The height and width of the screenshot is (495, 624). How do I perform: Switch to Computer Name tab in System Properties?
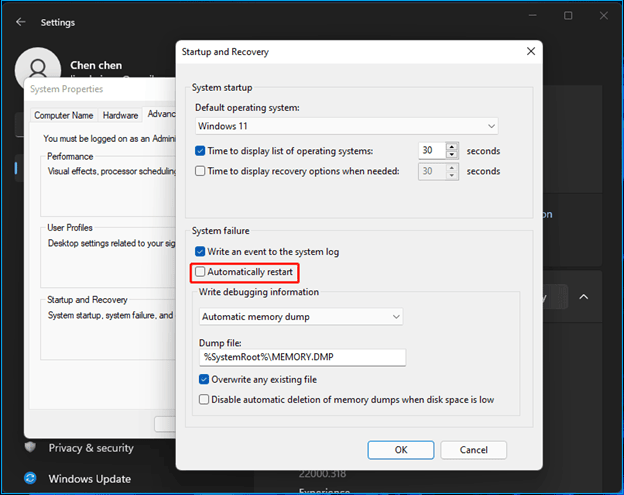(64, 115)
